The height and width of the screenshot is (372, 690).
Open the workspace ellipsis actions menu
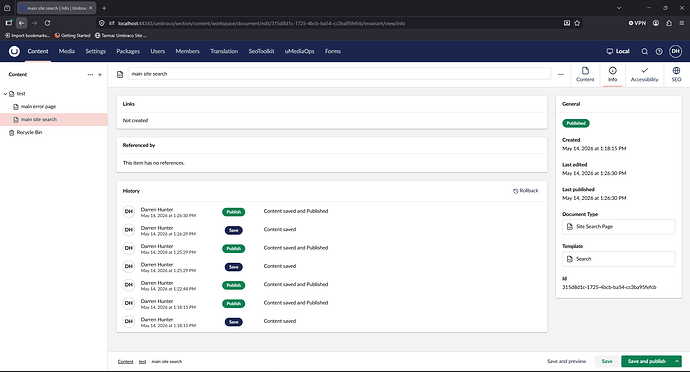[x=561, y=74]
